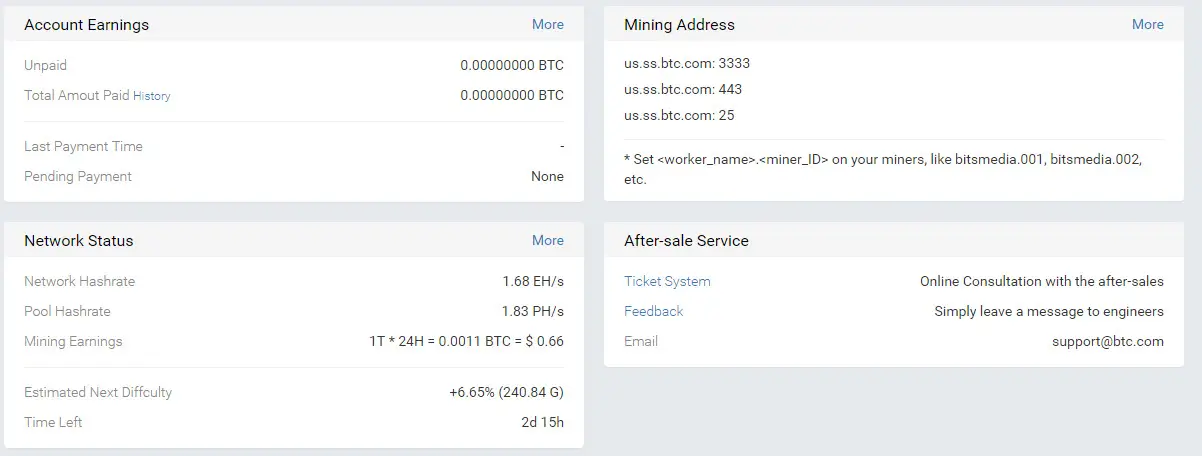Click the Mining Address panel title
Image resolution: width=1202 pixels, height=456 pixels.
[679, 25]
